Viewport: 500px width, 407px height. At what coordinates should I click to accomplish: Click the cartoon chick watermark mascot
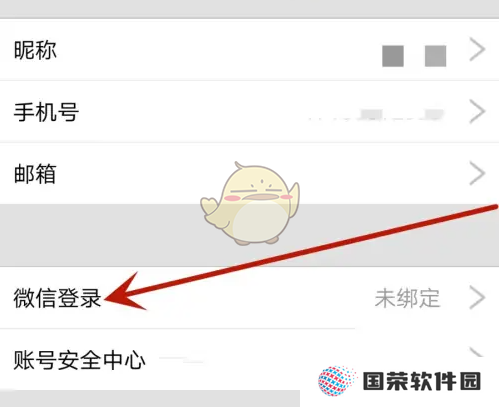click(250, 204)
